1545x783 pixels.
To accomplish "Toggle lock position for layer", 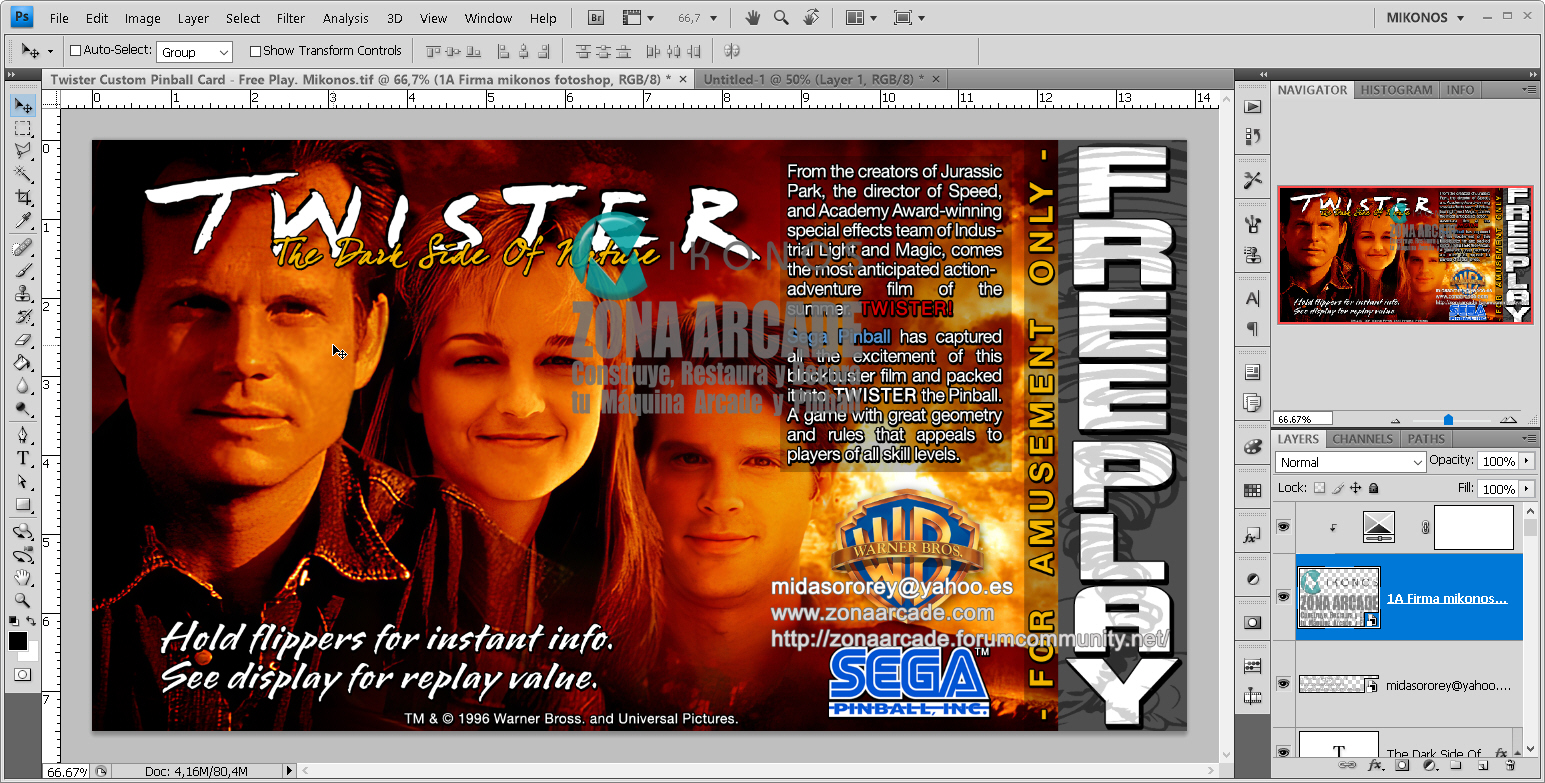I will [1356, 488].
